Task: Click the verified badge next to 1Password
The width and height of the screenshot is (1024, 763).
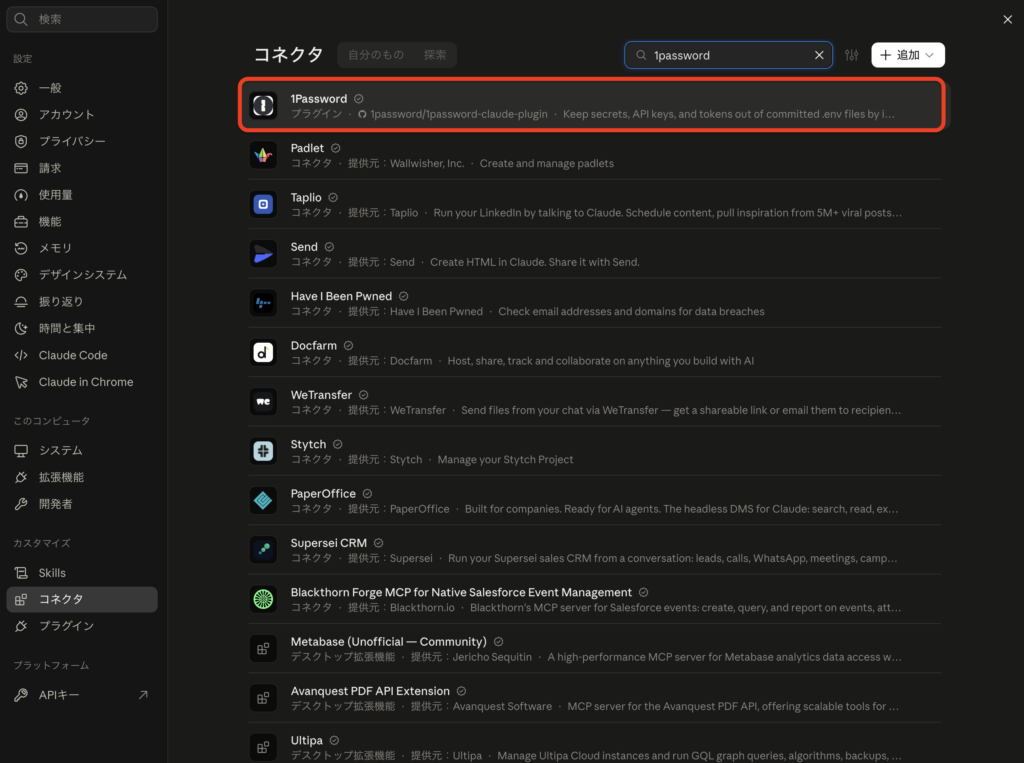Action: click(359, 99)
